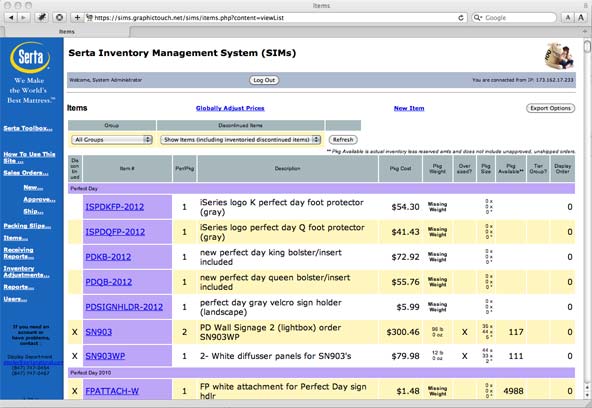Click the Item # column header
The height and width of the screenshot is (408, 592).
(127, 169)
